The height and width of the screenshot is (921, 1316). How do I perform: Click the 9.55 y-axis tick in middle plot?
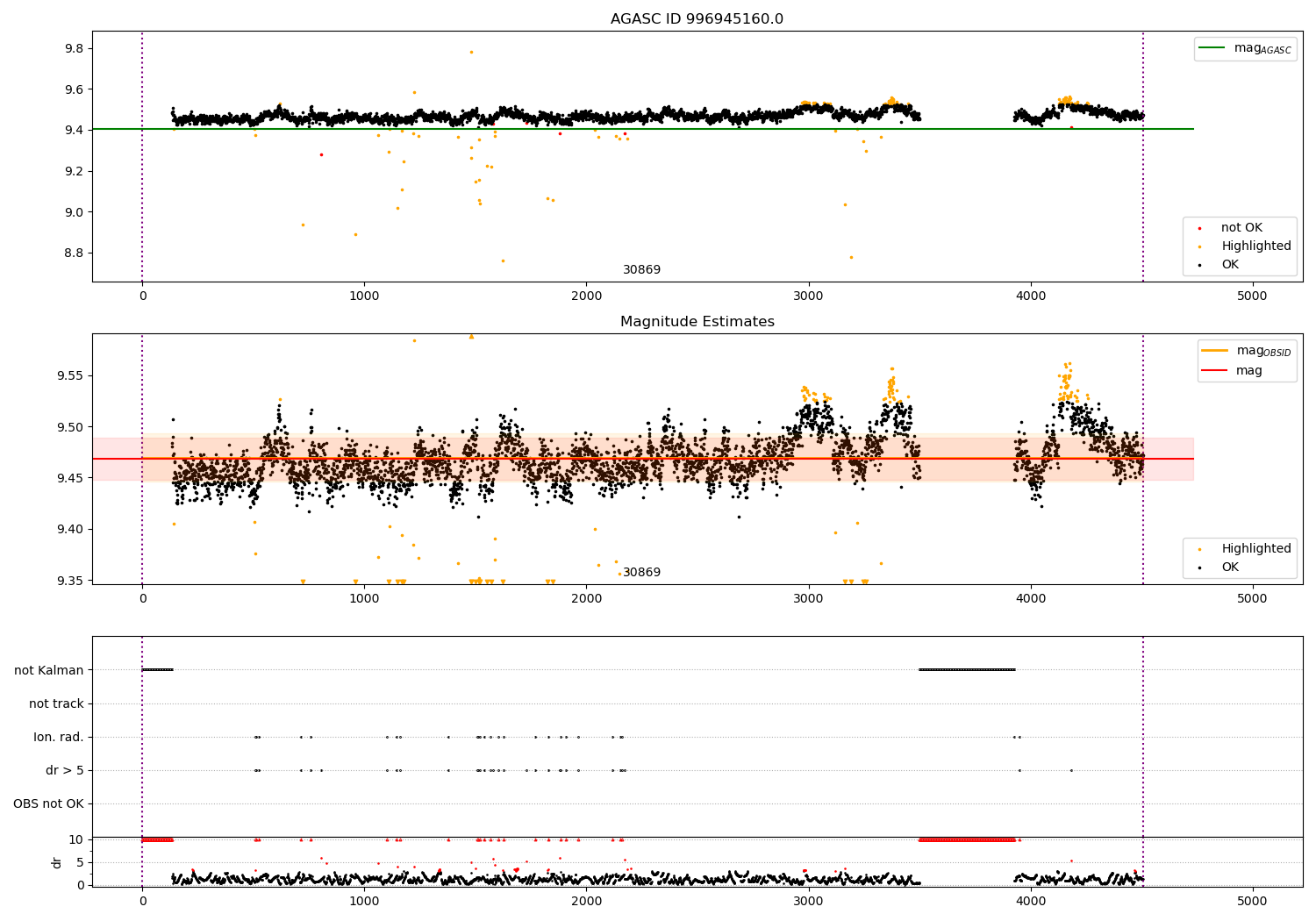pos(71,376)
